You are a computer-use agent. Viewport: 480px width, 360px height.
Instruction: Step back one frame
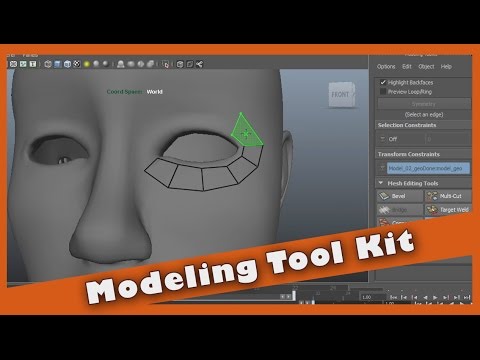click(404, 297)
